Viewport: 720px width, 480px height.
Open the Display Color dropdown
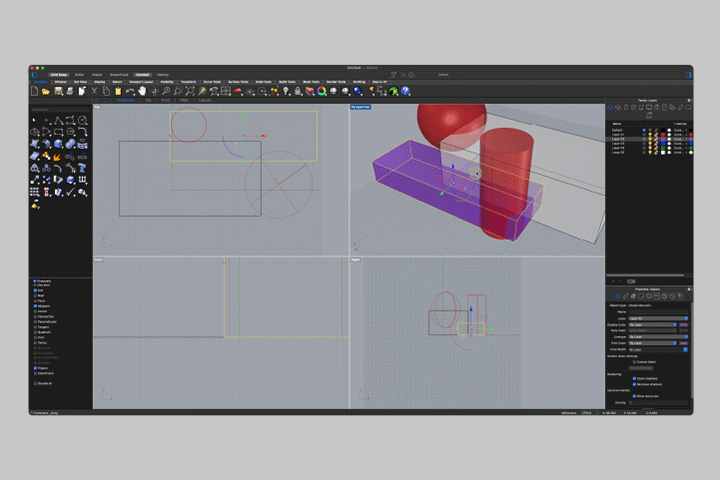652,325
